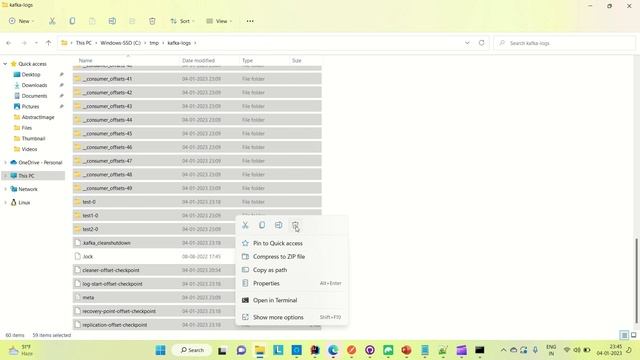The width and height of the screenshot is (640, 360).
Task: Click the Delete trash icon in toolbar
Action: pos(152,21)
